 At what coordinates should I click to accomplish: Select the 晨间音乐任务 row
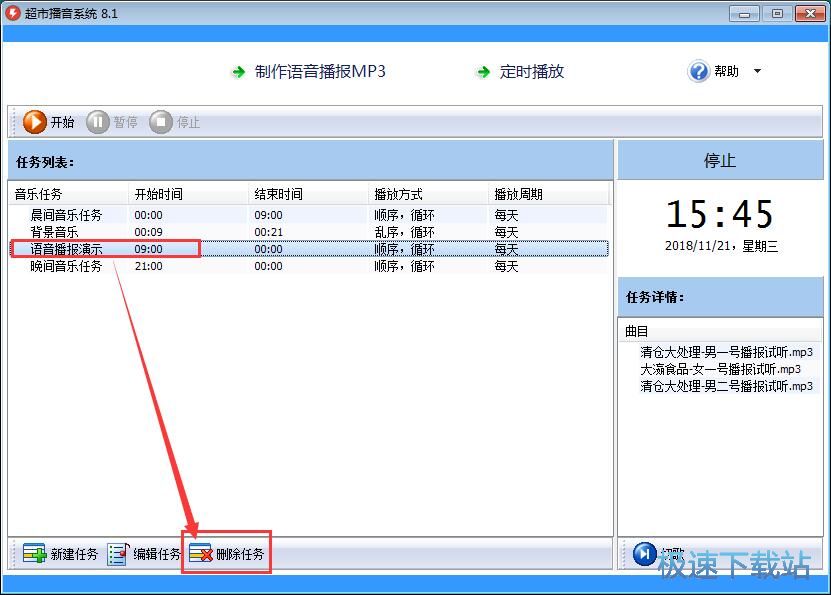309,215
